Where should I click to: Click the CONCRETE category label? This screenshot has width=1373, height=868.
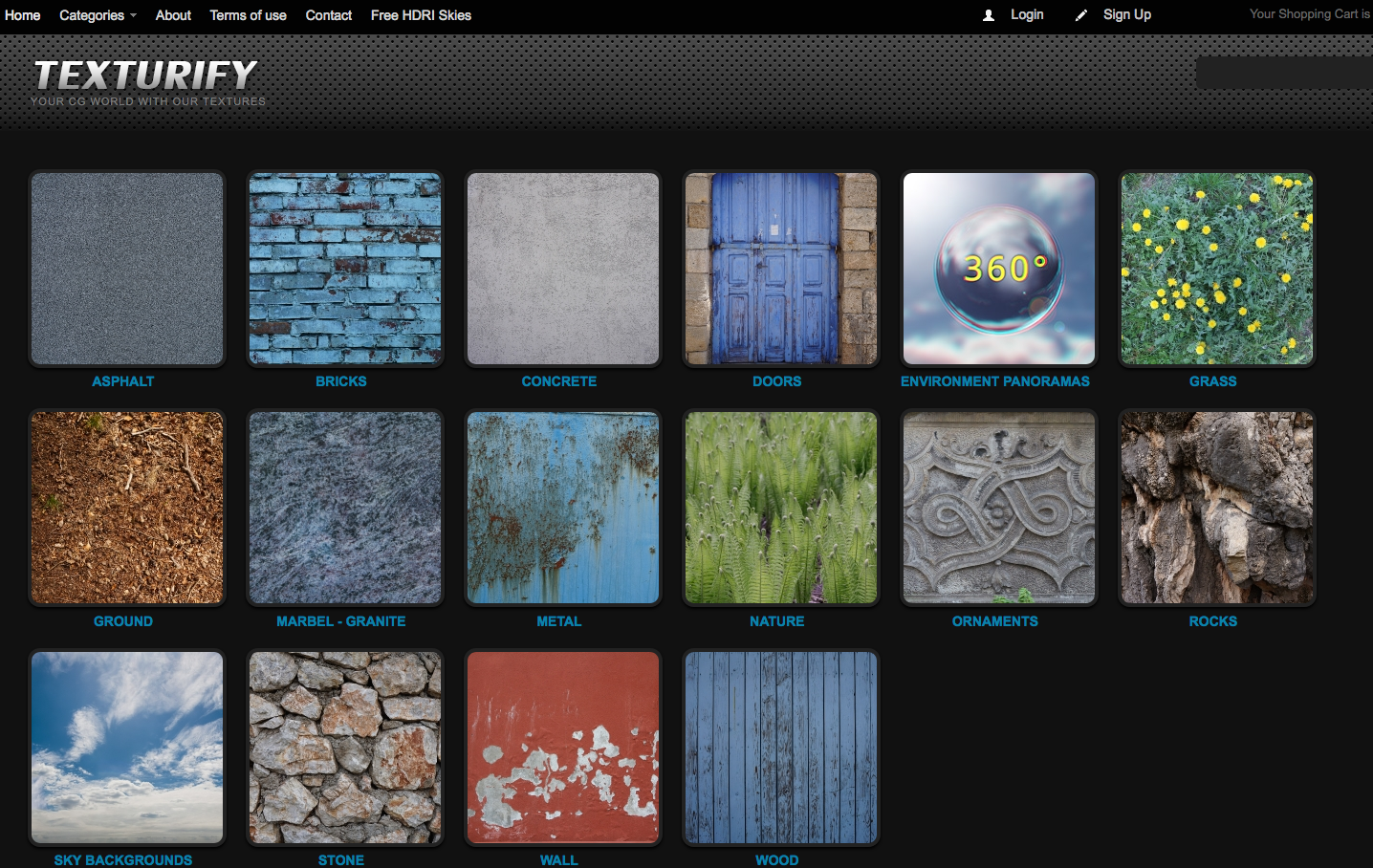point(559,381)
